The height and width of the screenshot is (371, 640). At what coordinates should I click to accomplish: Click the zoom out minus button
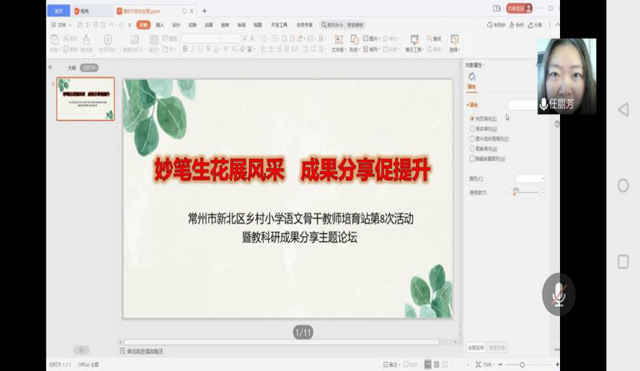tap(500, 364)
